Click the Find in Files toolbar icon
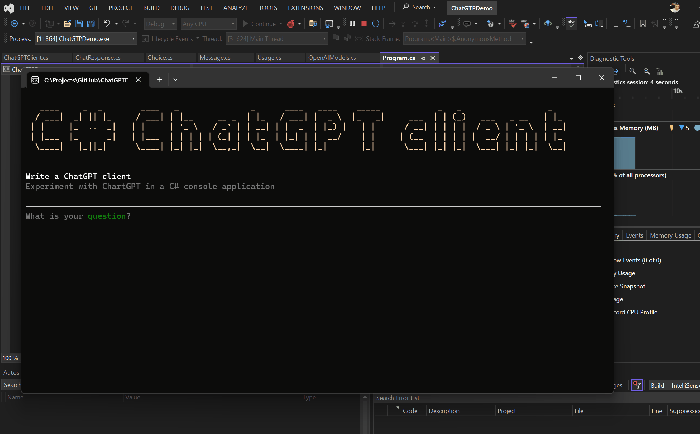700x434 pixels. point(313,24)
